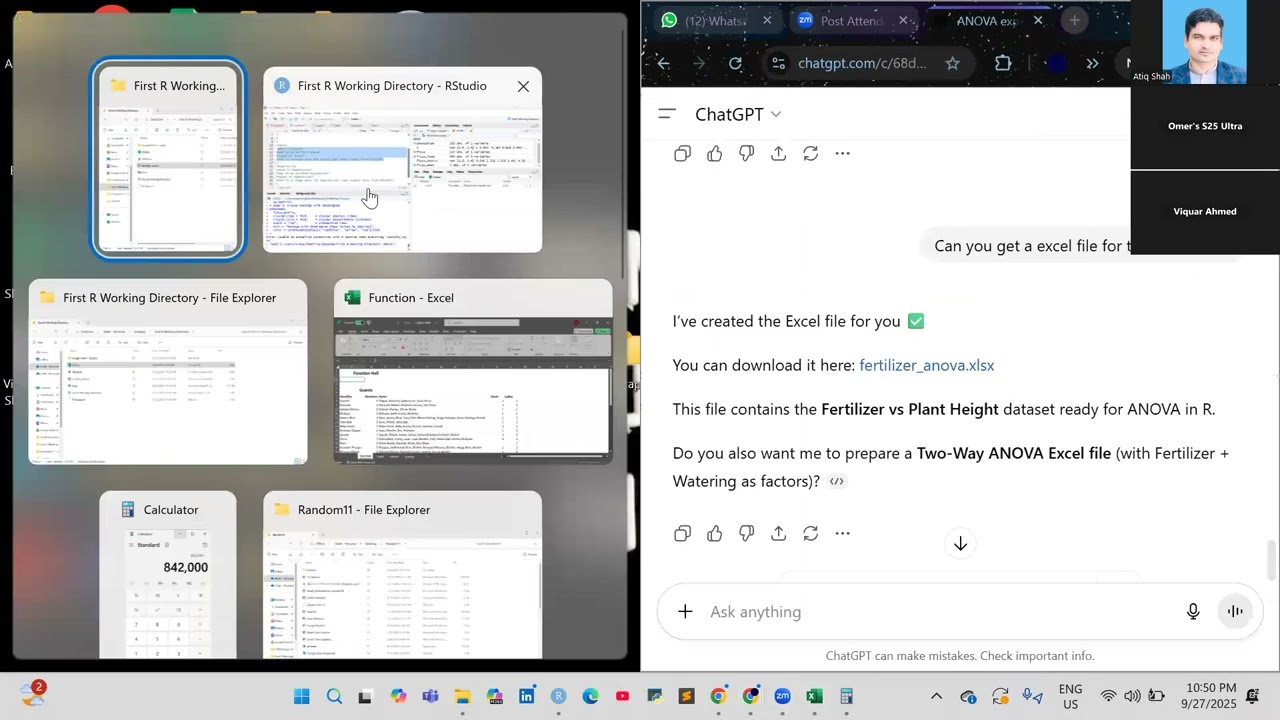The height and width of the screenshot is (720, 1280).
Task: Open more options below fertilizer response
Action: coord(842,533)
